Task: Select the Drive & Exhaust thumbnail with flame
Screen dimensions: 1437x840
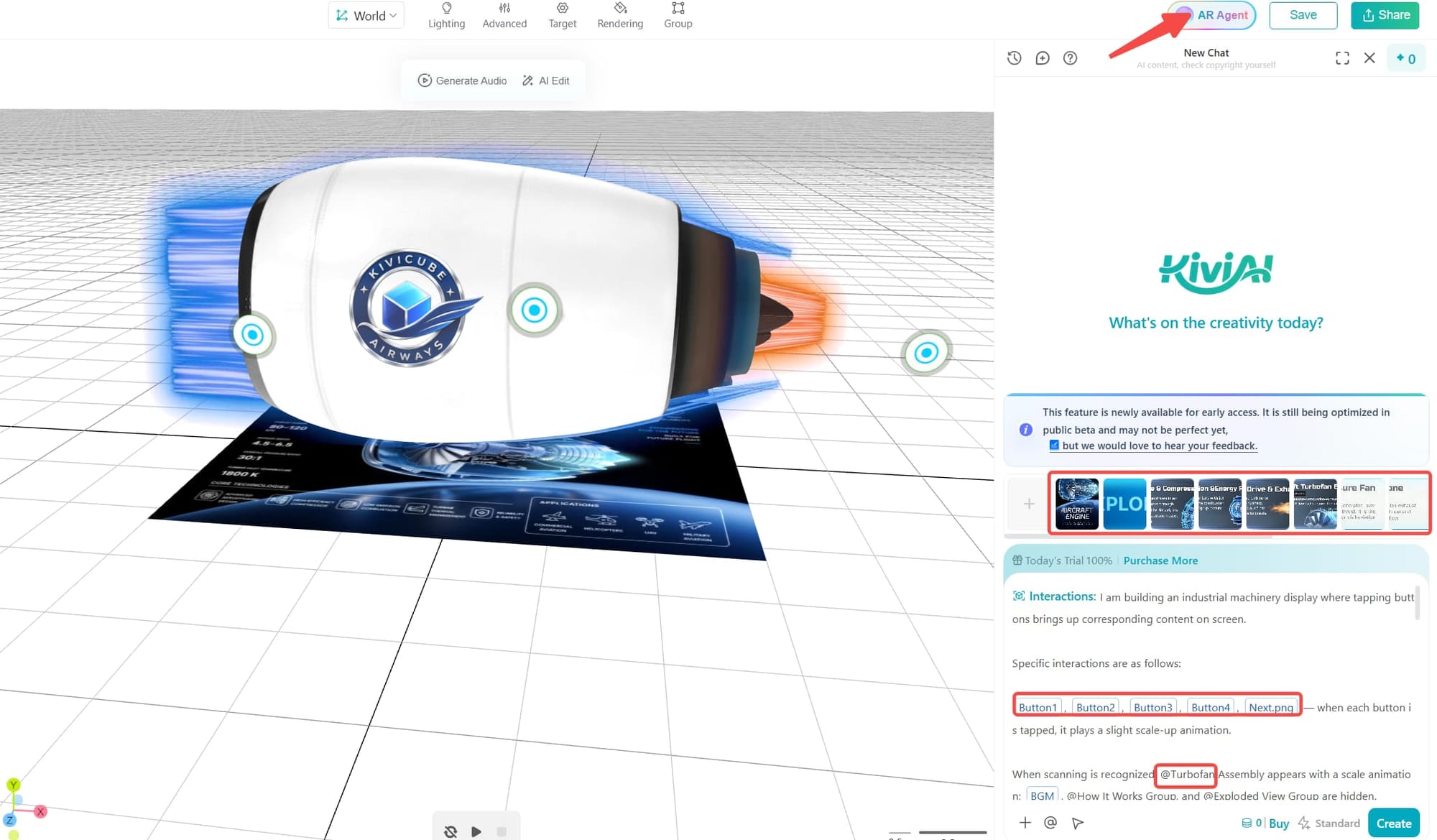Action: [1267, 504]
